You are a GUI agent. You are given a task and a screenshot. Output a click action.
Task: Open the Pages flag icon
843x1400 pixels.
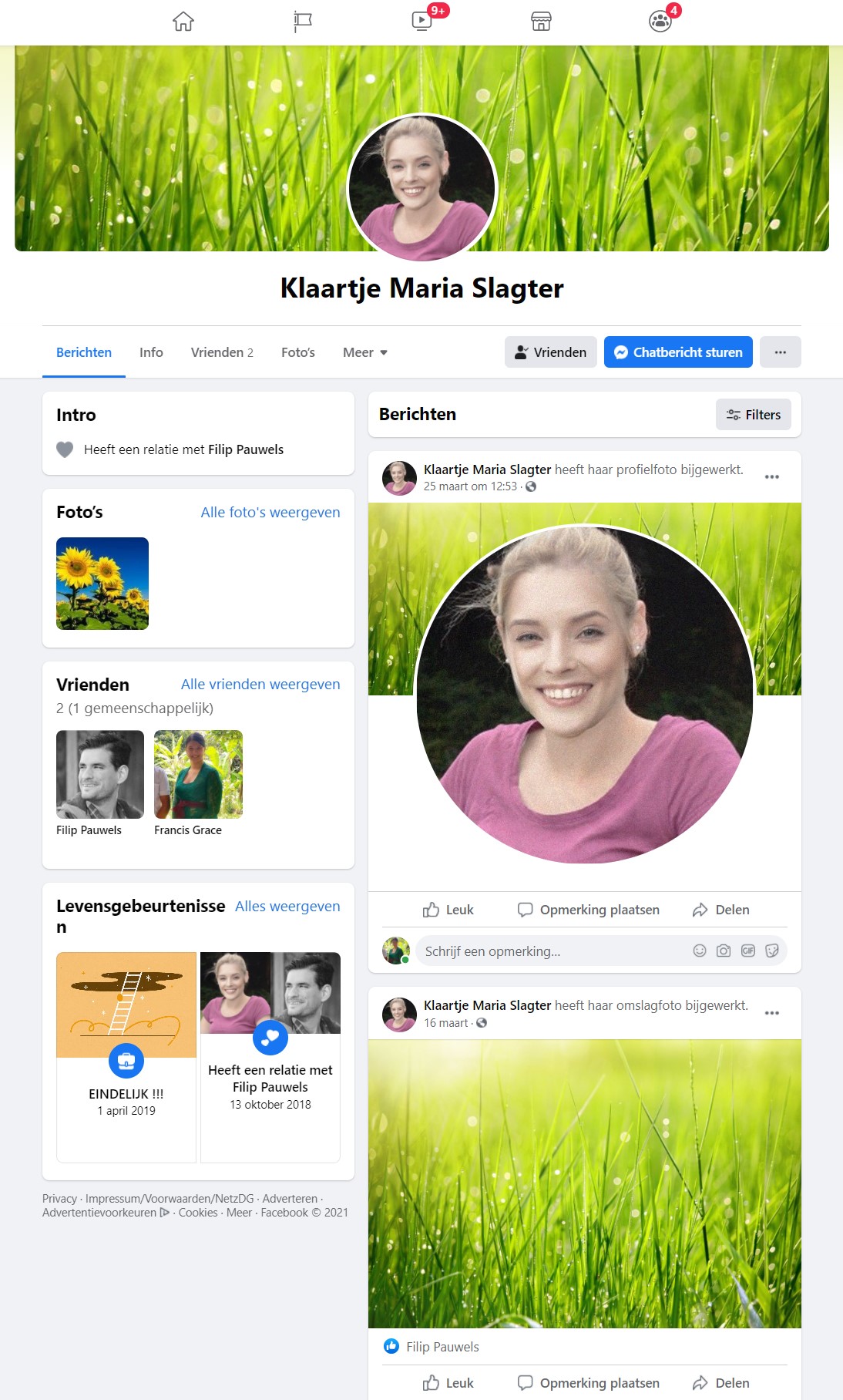303,22
